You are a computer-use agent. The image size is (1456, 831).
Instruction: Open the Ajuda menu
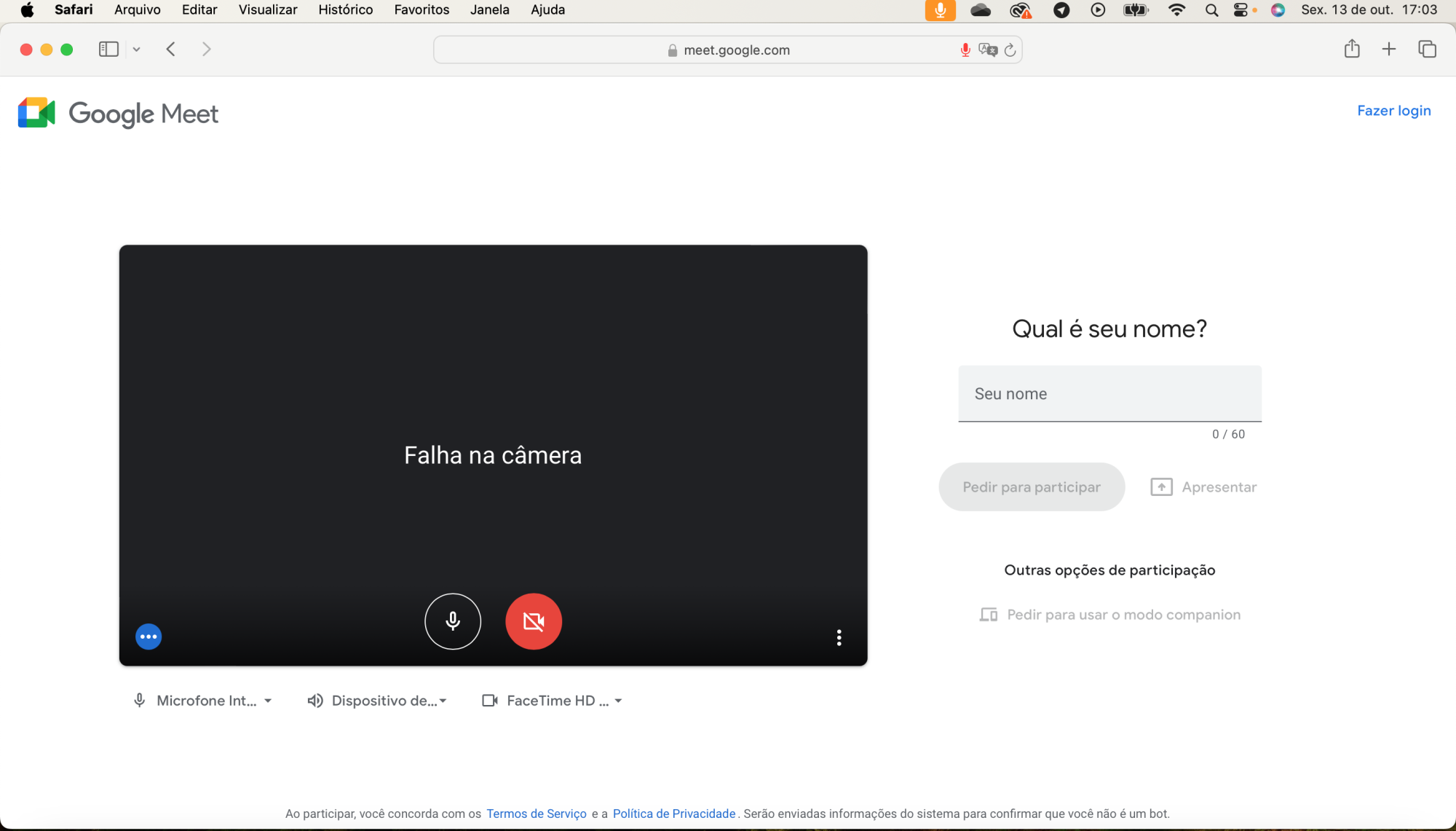pyautogui.click(x=547, y=9)
